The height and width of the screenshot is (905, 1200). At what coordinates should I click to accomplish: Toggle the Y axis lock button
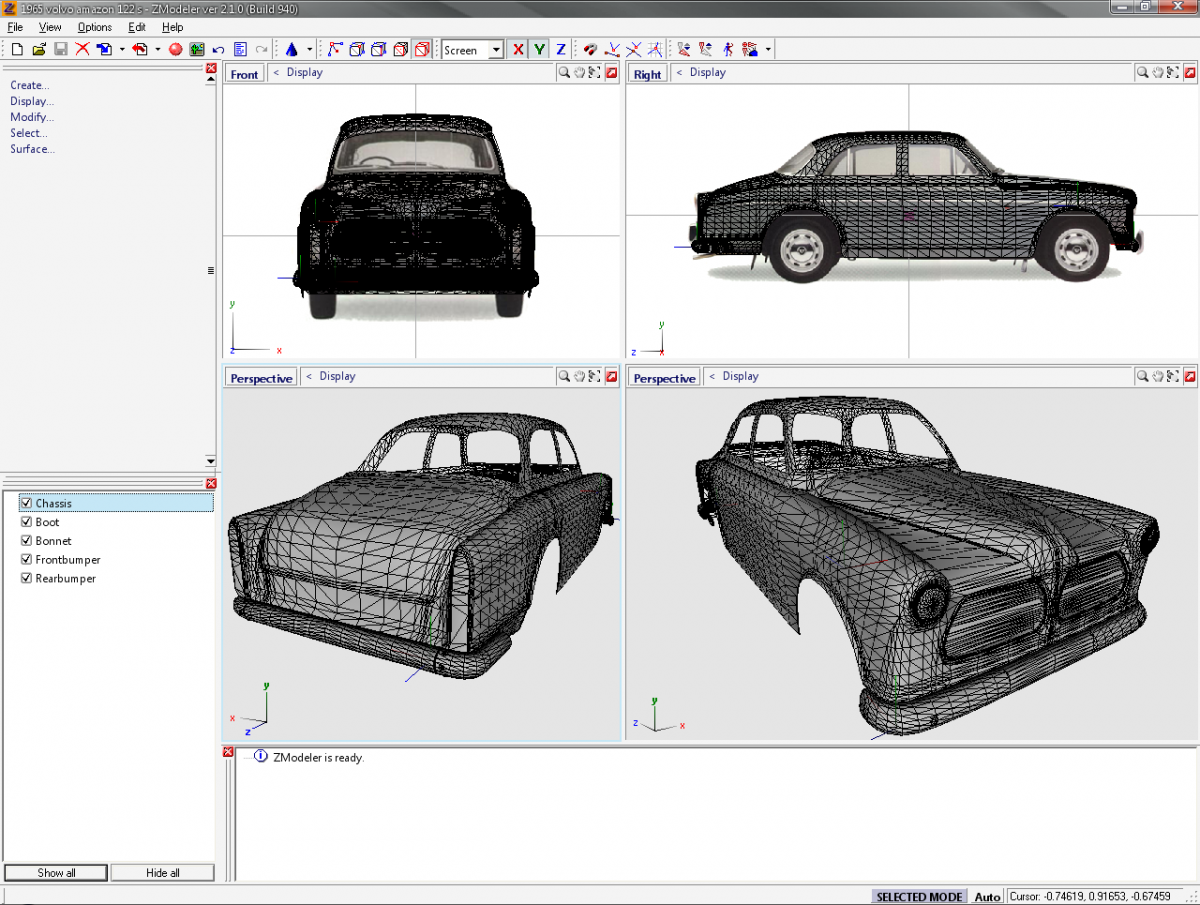(x=539, y=49)
